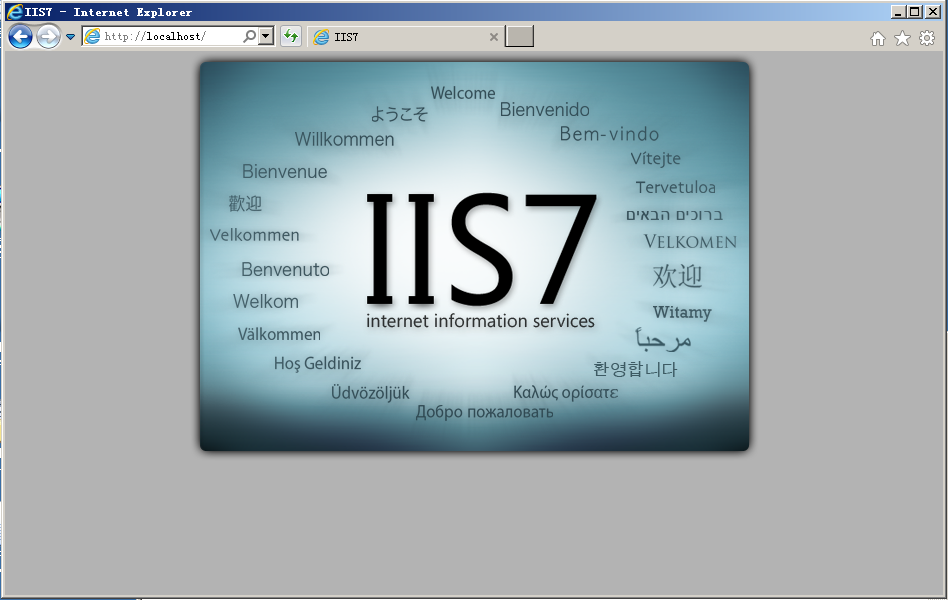Click the 'Hoş Geldiniz' text
The image size is (948, 600).
tap(317, 364)
